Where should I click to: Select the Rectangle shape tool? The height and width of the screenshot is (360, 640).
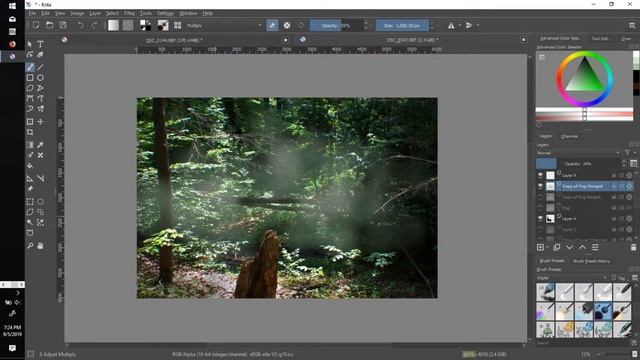click(x=30, y=78)
